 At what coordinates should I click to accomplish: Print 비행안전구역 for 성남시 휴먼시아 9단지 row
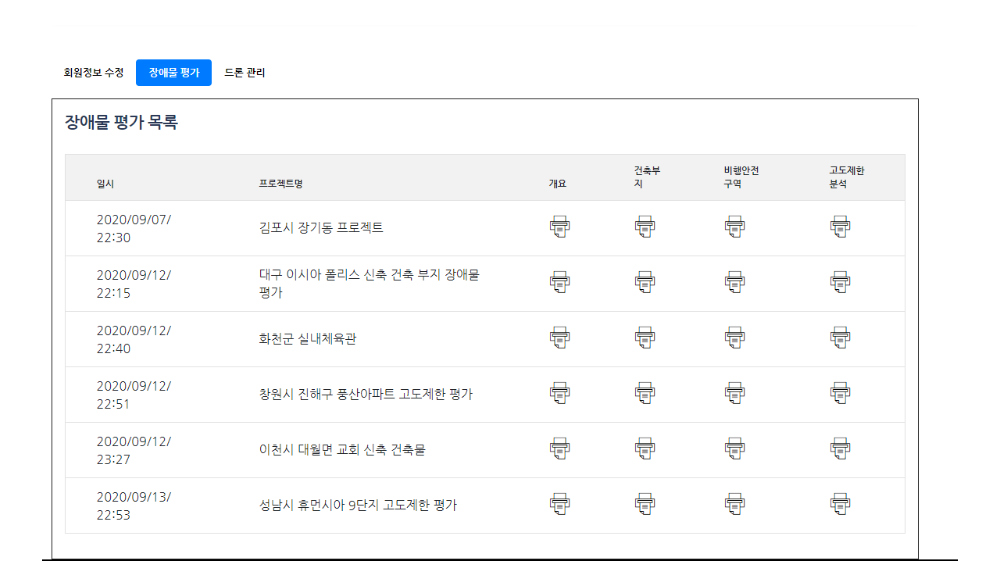click(x=735, y=504)
